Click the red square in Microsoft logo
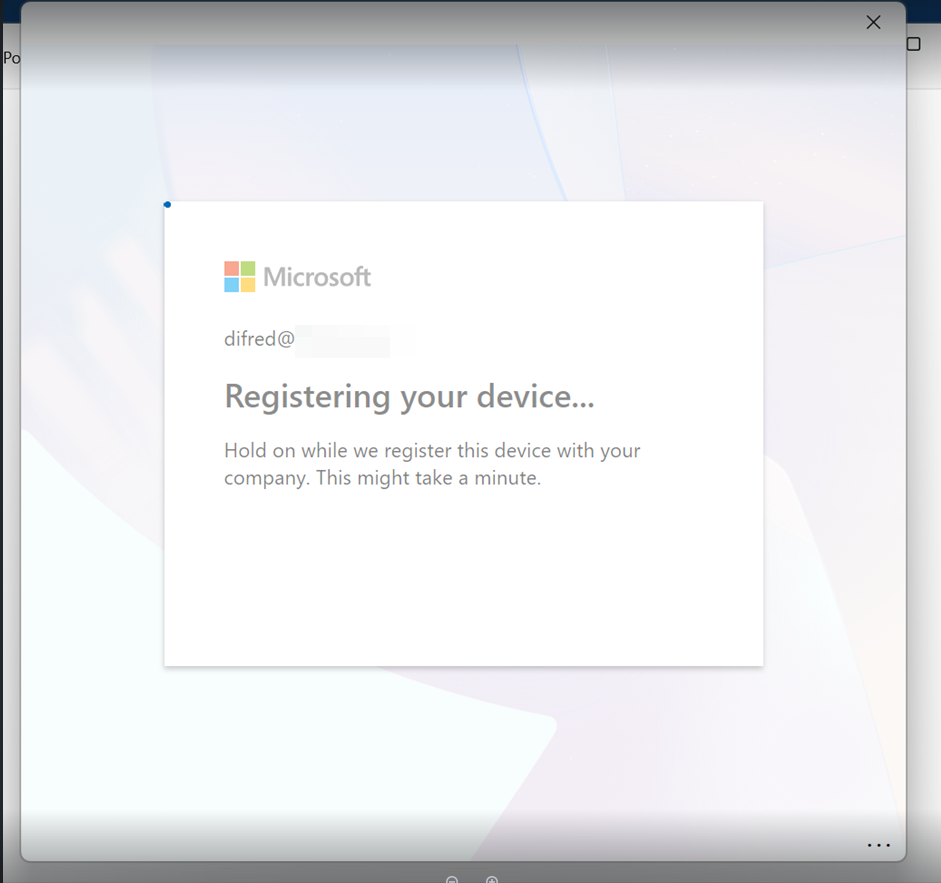This screenshot has height=883, width=941. [x=231, y=269]
